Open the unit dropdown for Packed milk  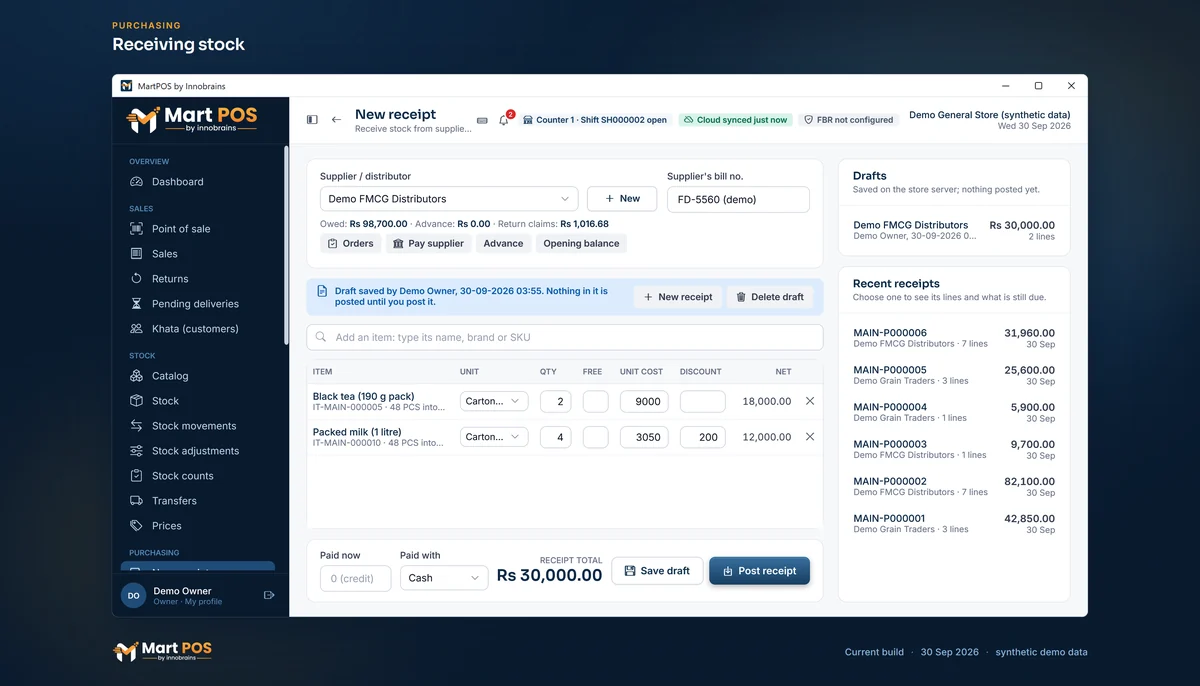[x=494, y=437]
